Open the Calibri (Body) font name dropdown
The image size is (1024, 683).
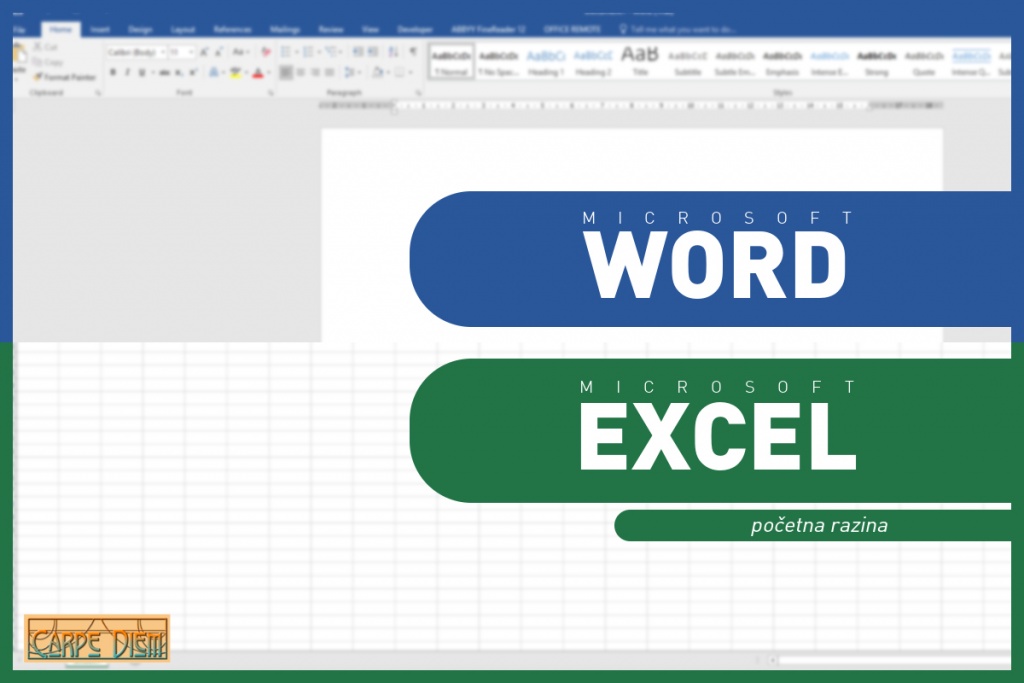click(x=134, y=52)
